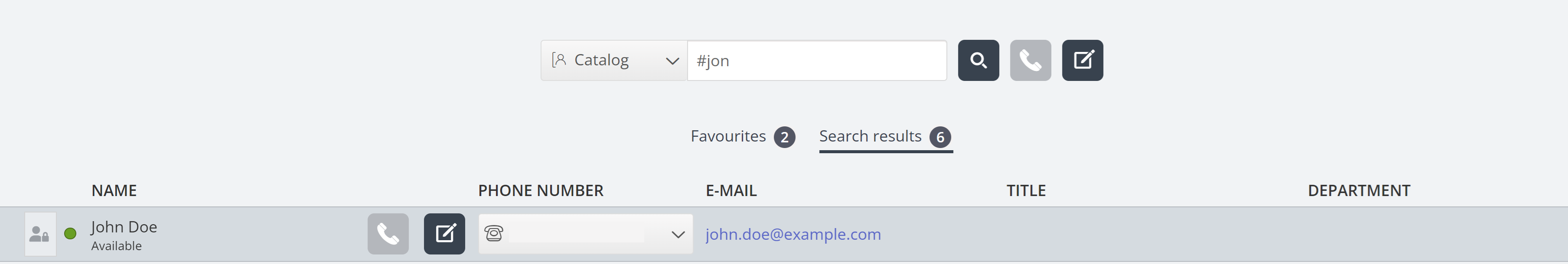1568x264 pixels.
Task: Click the E-MAIL column header
Action: (731, 191)
